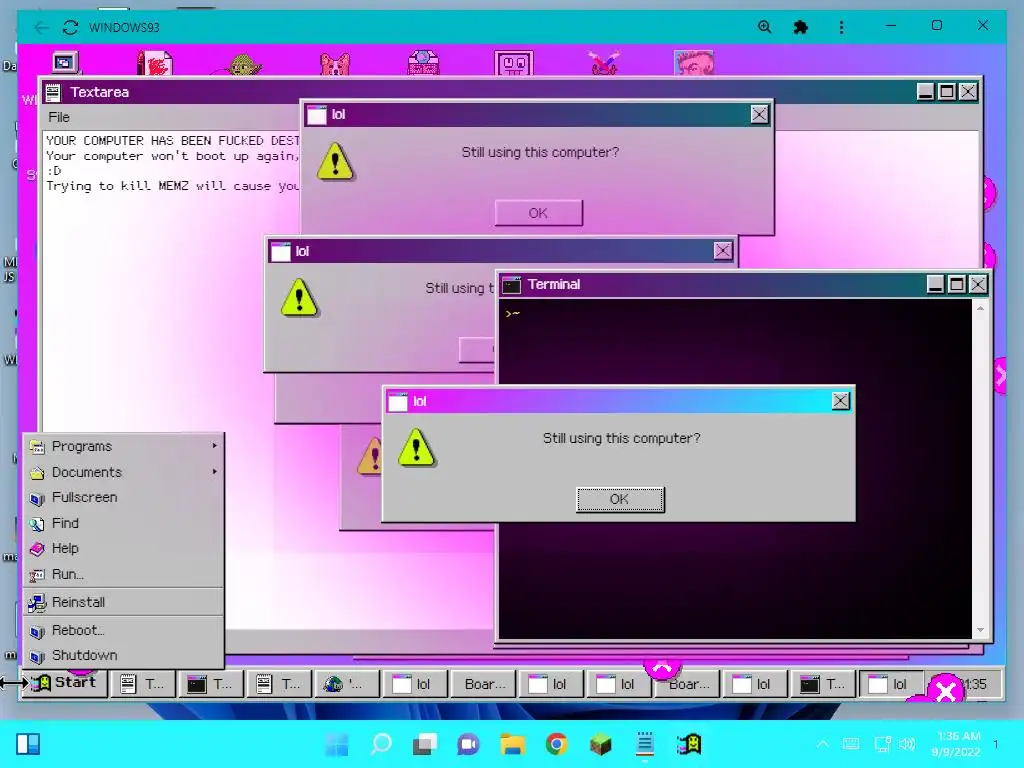The image size is (1024, 768).
Task: Open the notepad app on Windows taskbar
Action: click(645, 744)
